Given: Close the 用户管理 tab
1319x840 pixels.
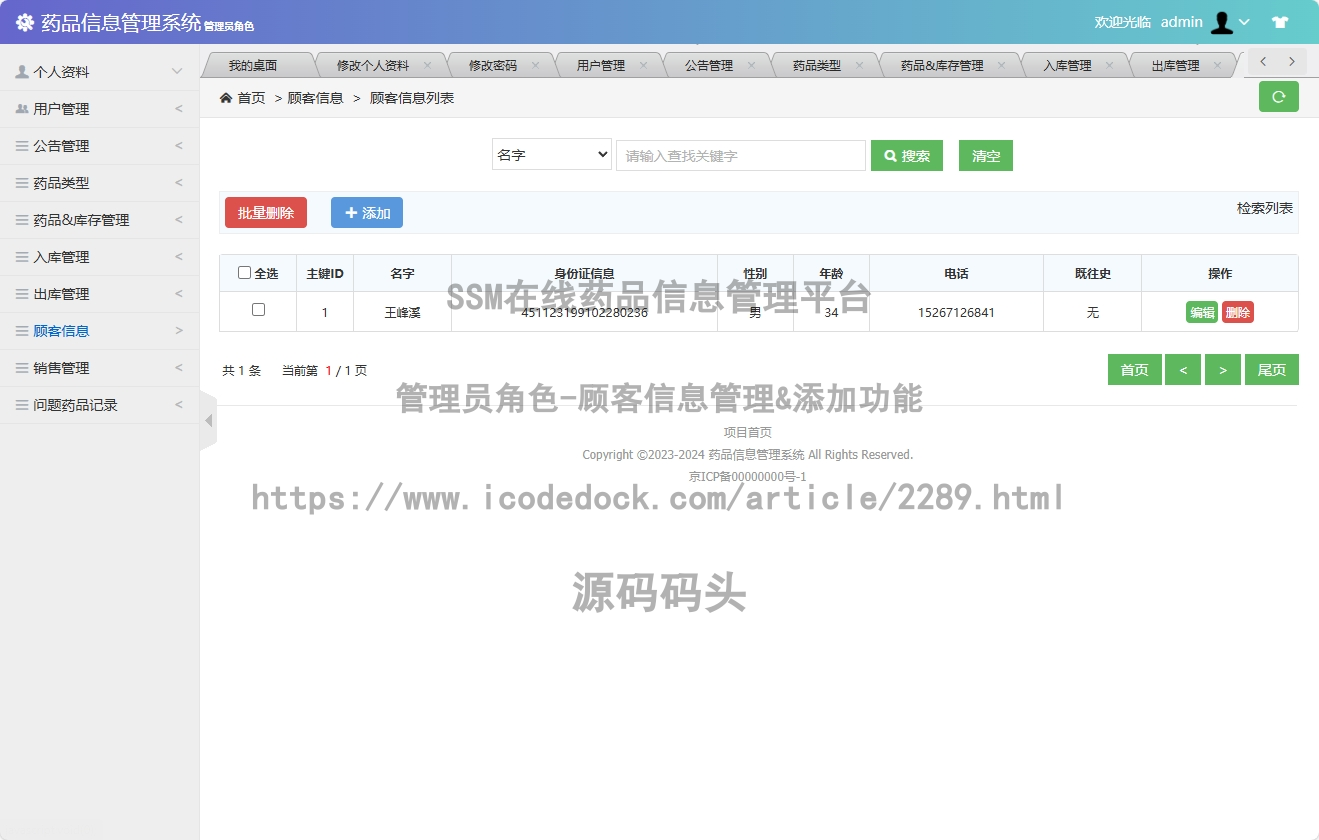Looking at the screenshot, I should (x=643, y=65).
